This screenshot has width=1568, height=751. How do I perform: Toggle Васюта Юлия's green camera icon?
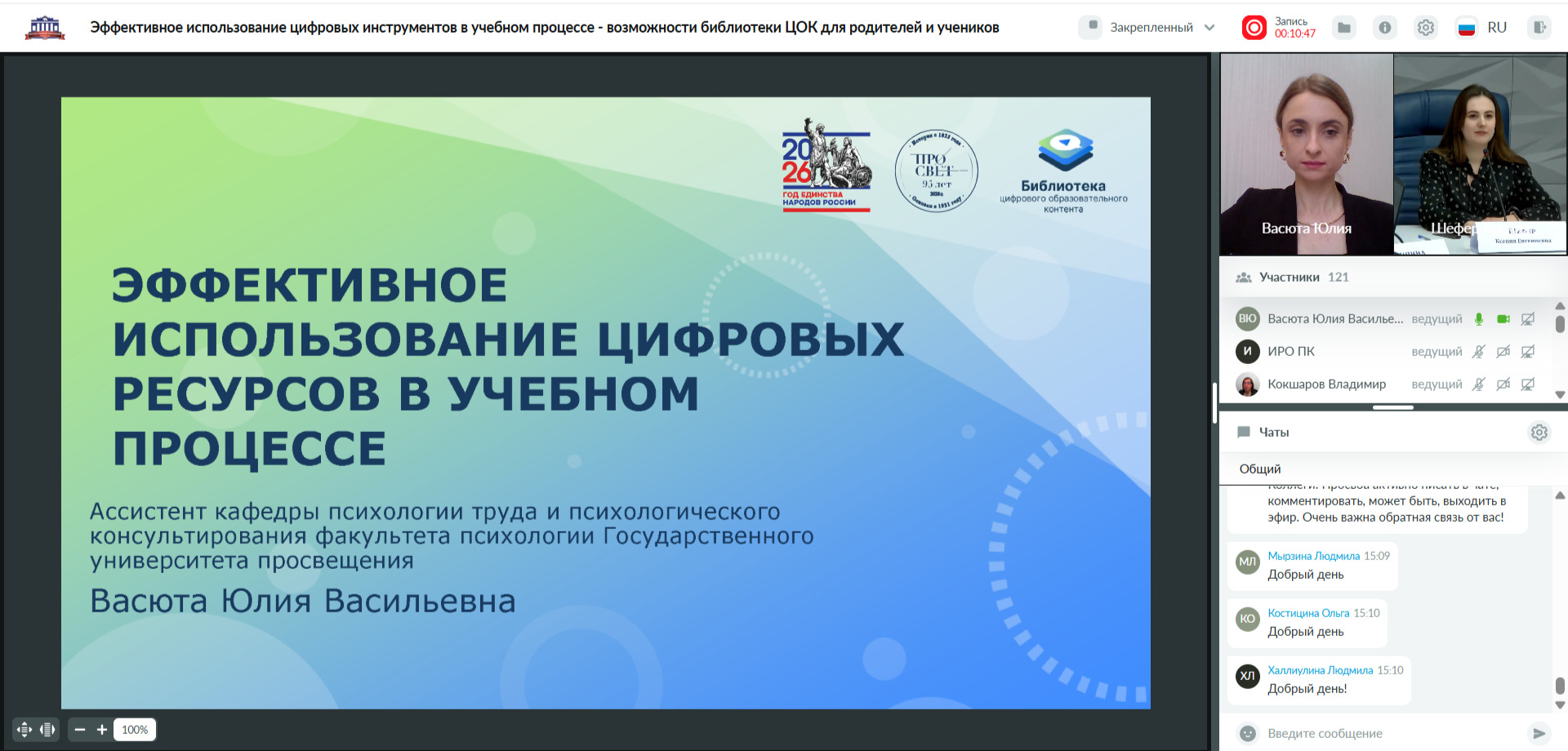pos(1503,319)
